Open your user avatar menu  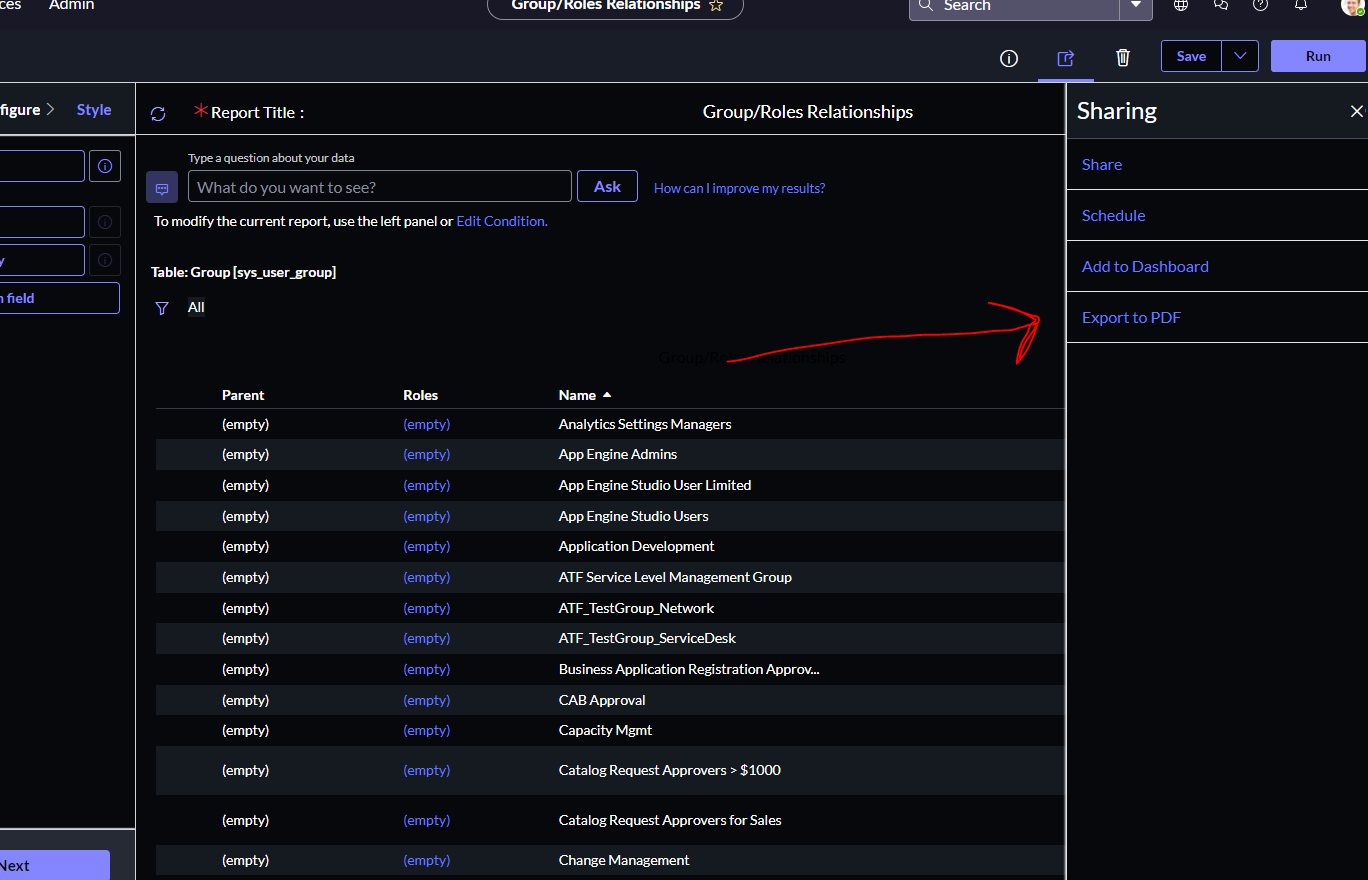(x=1350, y=8)
